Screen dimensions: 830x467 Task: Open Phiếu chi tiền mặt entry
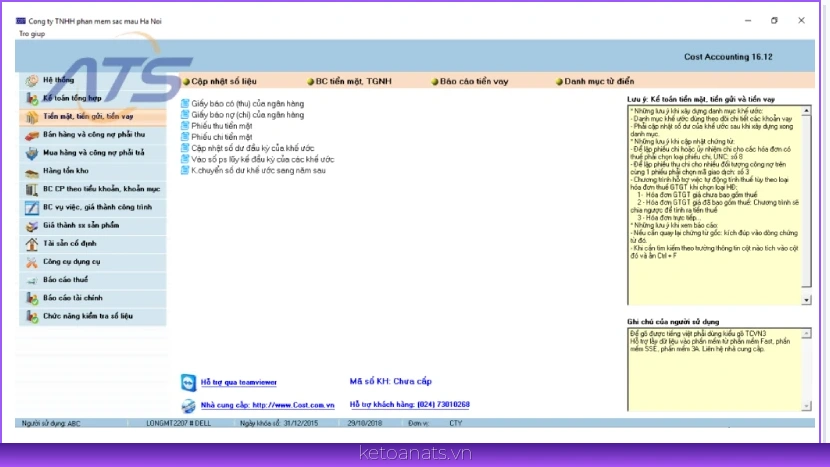222,137
